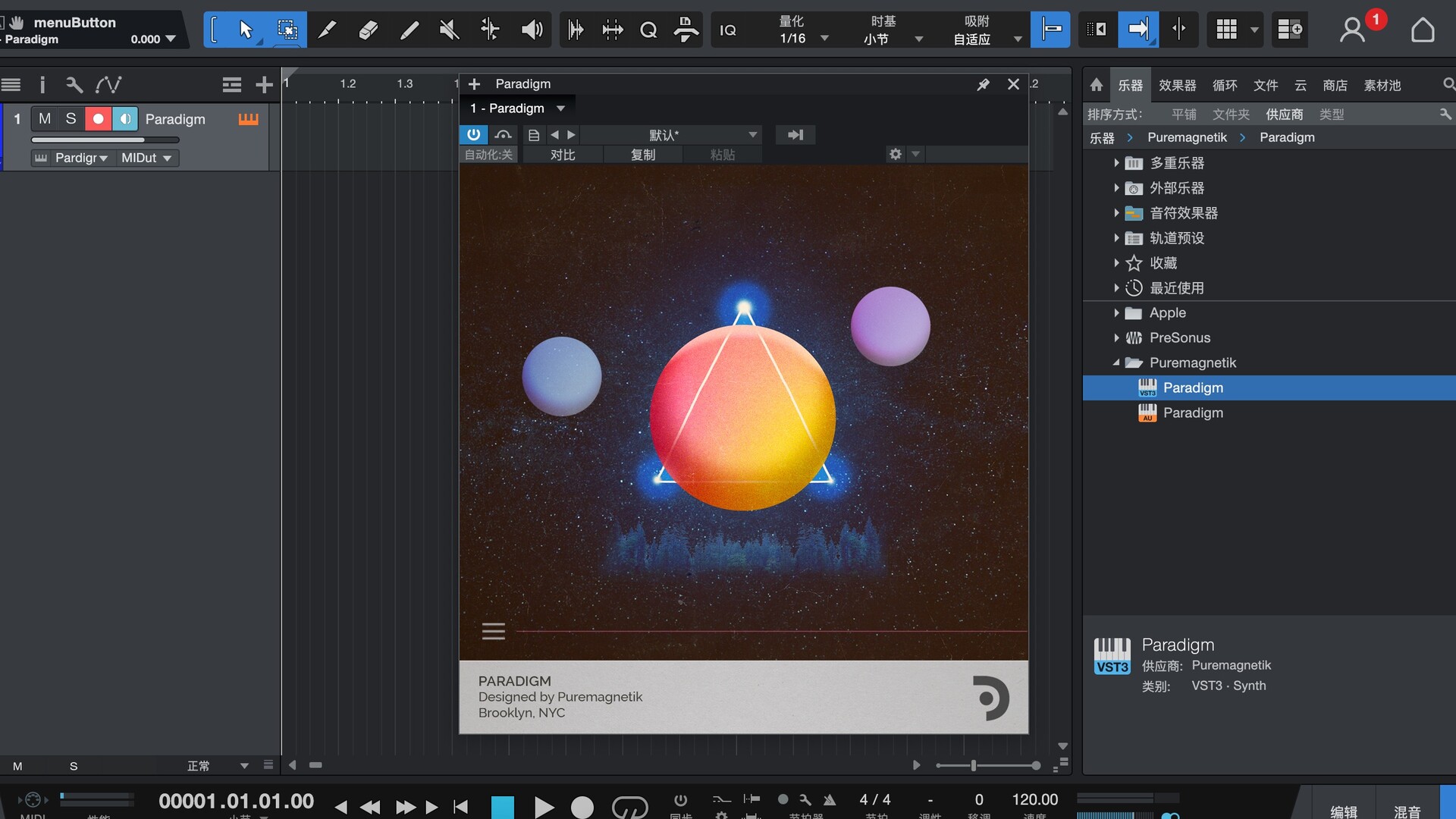Viewport: 1456px width, 819px height.
Task: Open the plugin gear settings icon
Action: 896,154
